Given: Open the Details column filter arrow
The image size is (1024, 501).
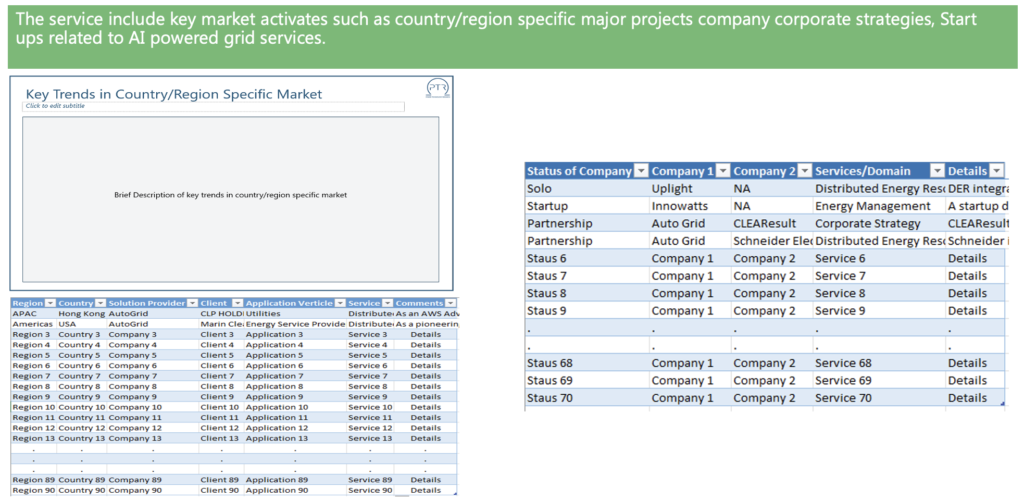Looking at the screenshot, I should pyautogui.click(x=996, y=171).
